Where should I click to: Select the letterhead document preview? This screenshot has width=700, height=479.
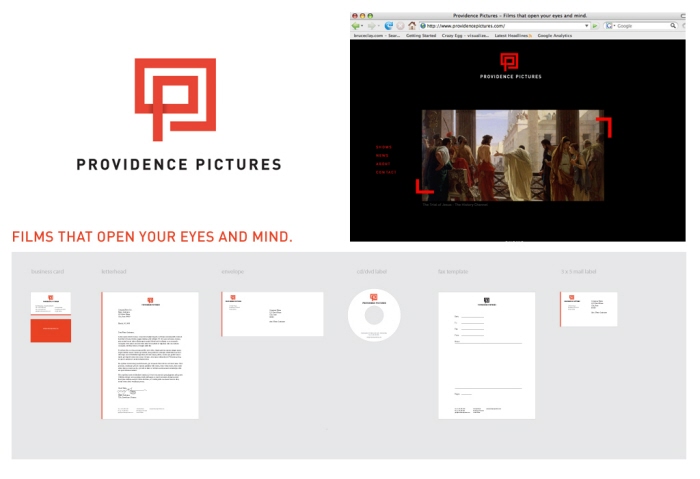149,355
